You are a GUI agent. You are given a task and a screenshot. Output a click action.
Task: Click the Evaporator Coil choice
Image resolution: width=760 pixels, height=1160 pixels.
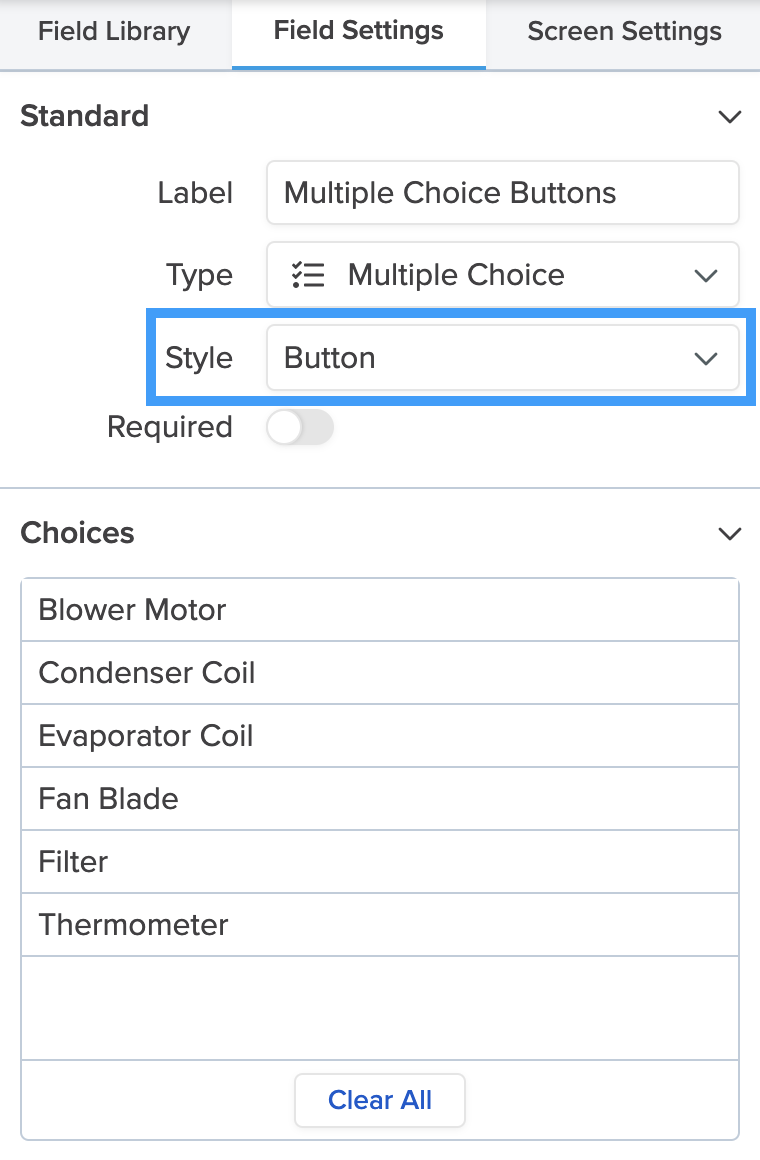tap(380, 736)
